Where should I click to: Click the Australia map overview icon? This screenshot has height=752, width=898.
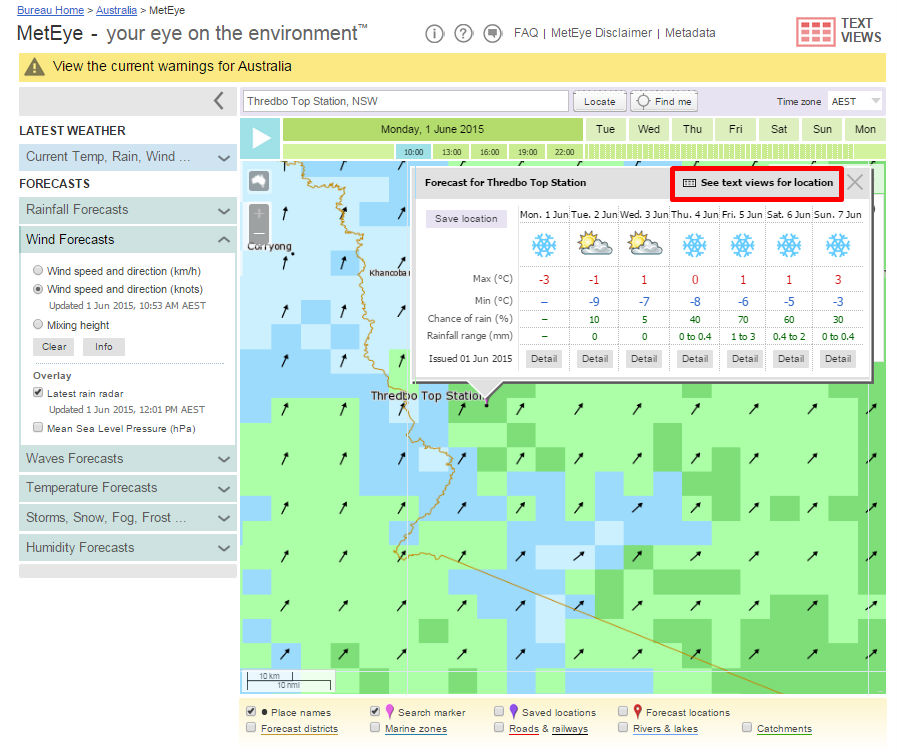[259, 181]
